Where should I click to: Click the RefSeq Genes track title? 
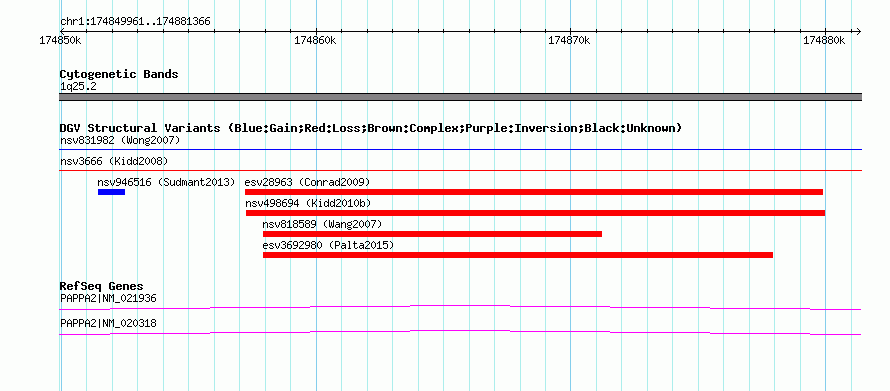click(x=101, y=286)
